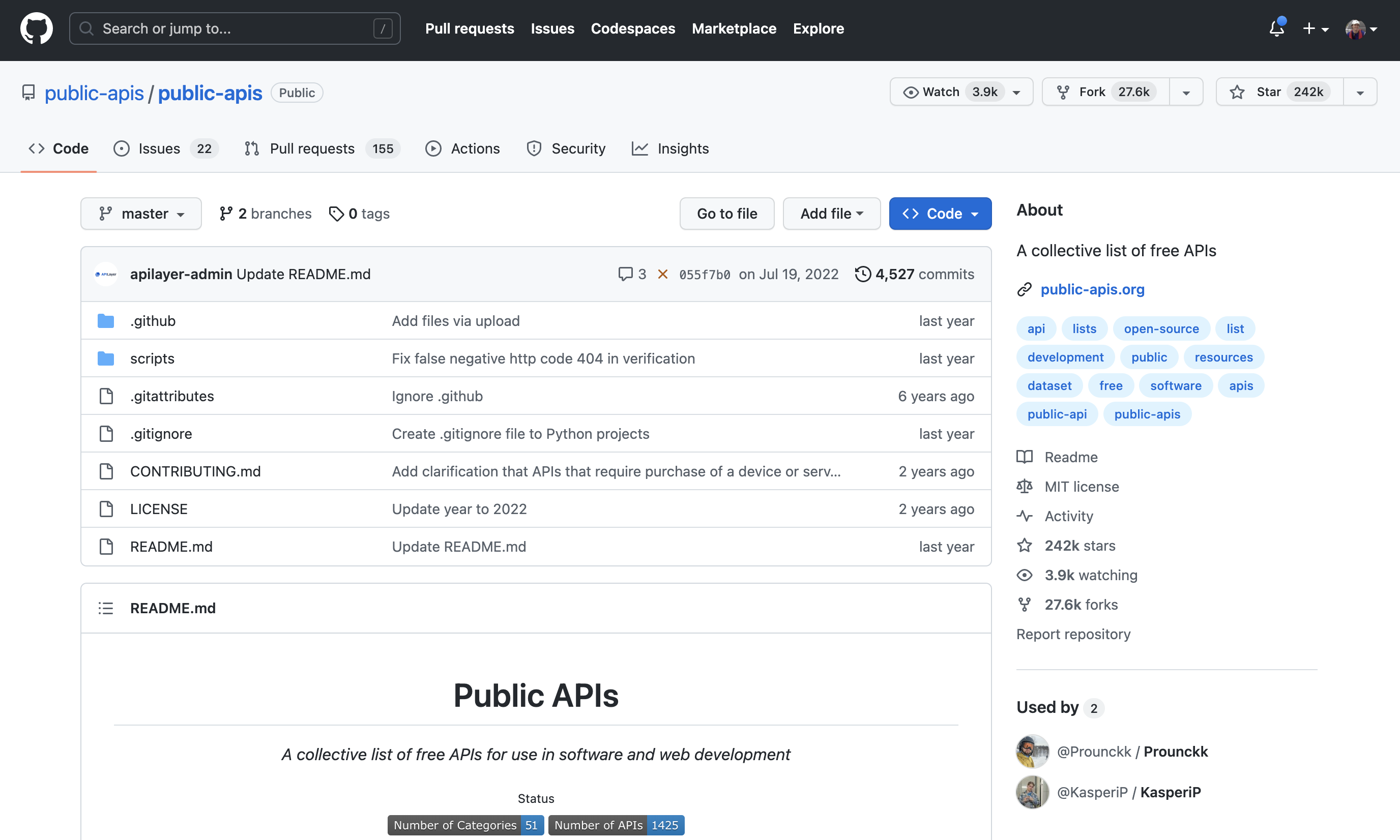Image resolution: width=1400 pixels, height=840 pixels.
Task: Open commit hash 055f7b0
Action: (705, 275)
